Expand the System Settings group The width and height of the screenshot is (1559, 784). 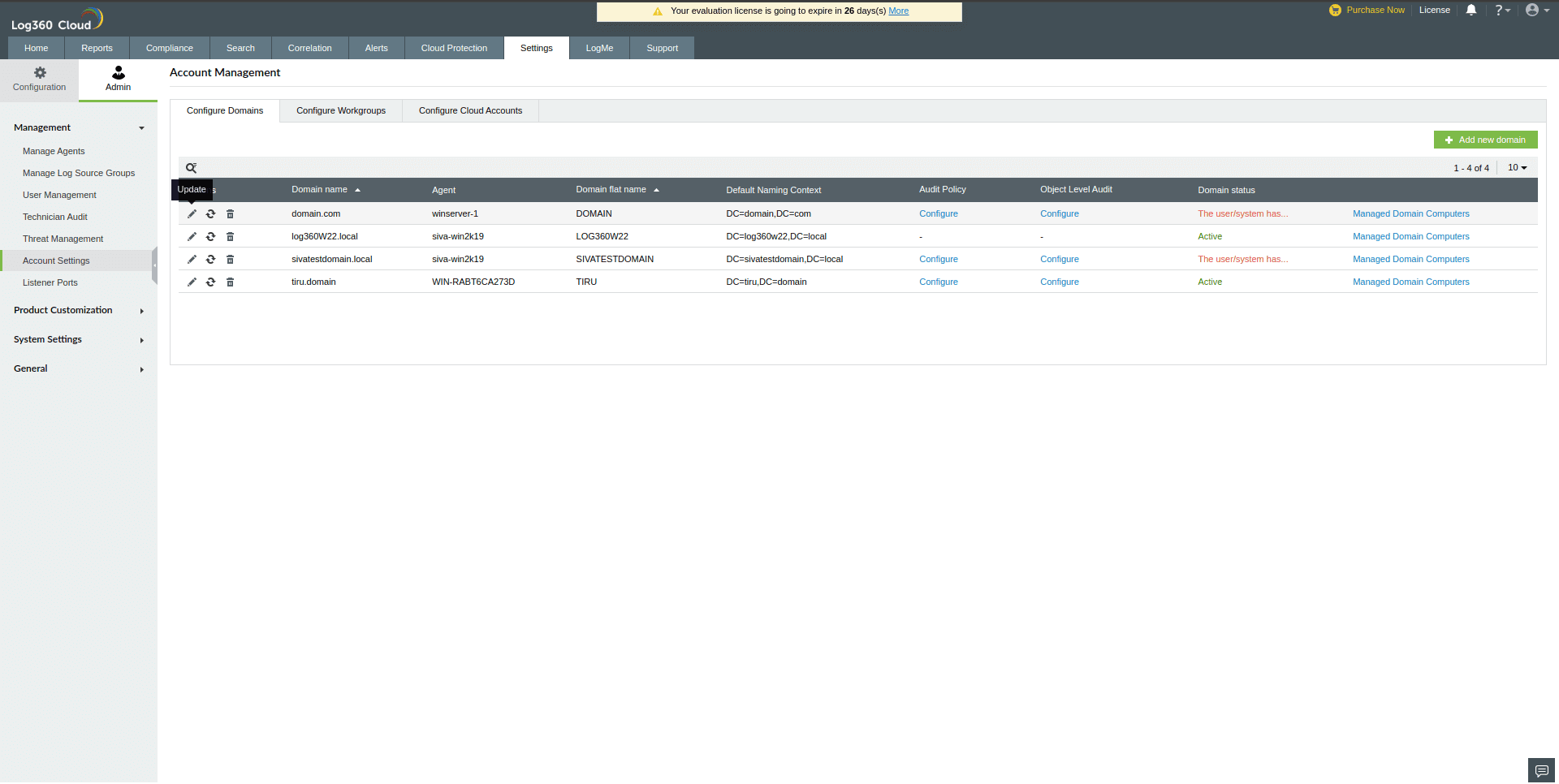[79, 339]
